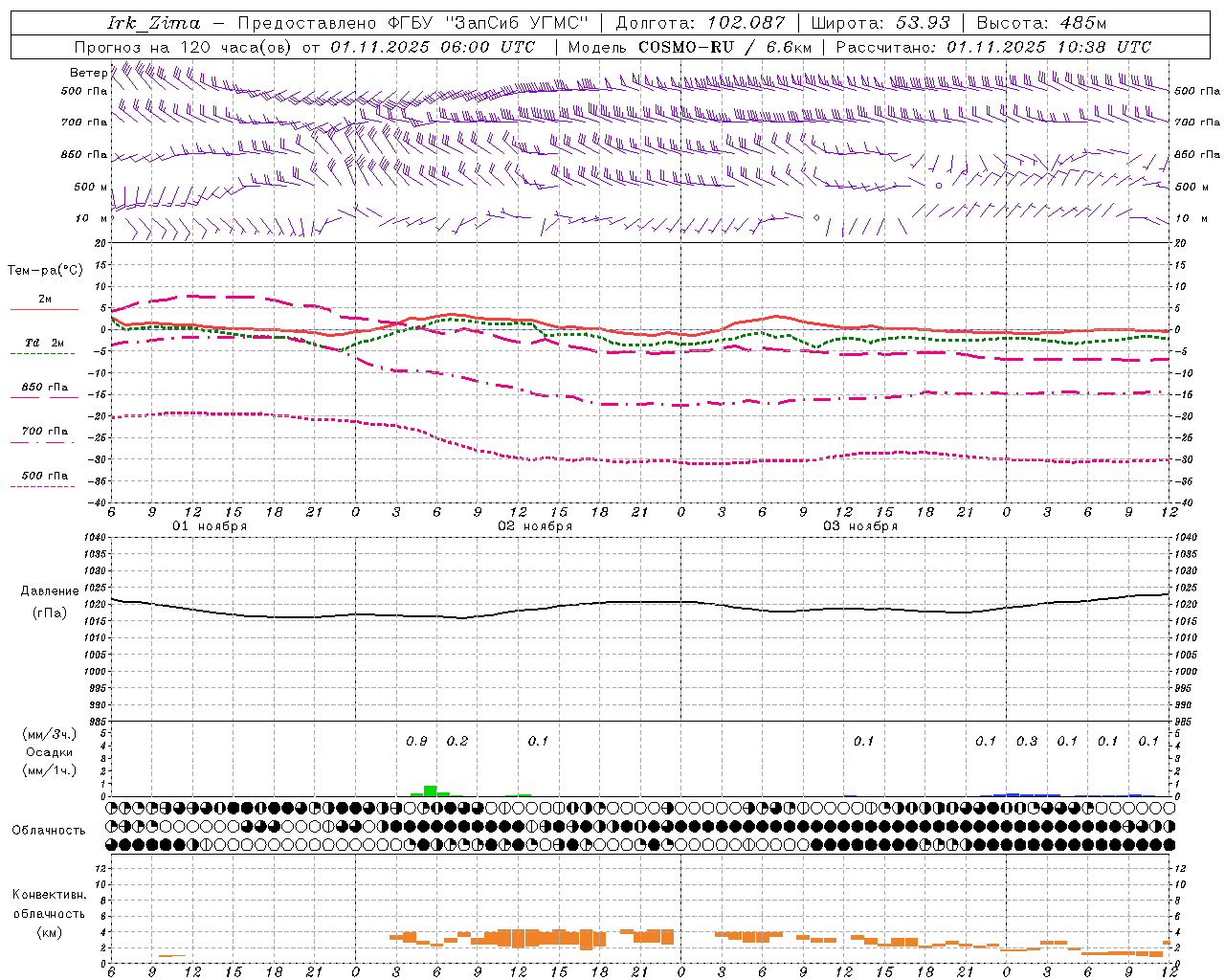Click the Тем-ра(°C) temperature panel label
1225x980 pixels.
(x=45, y=271)
